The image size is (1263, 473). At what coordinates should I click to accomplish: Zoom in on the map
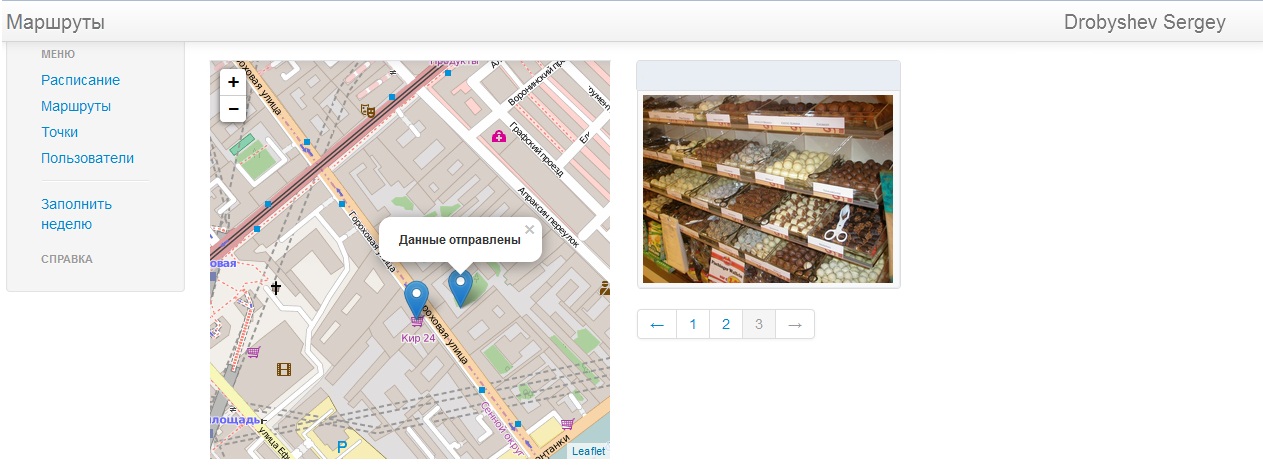tap(233, 83)
